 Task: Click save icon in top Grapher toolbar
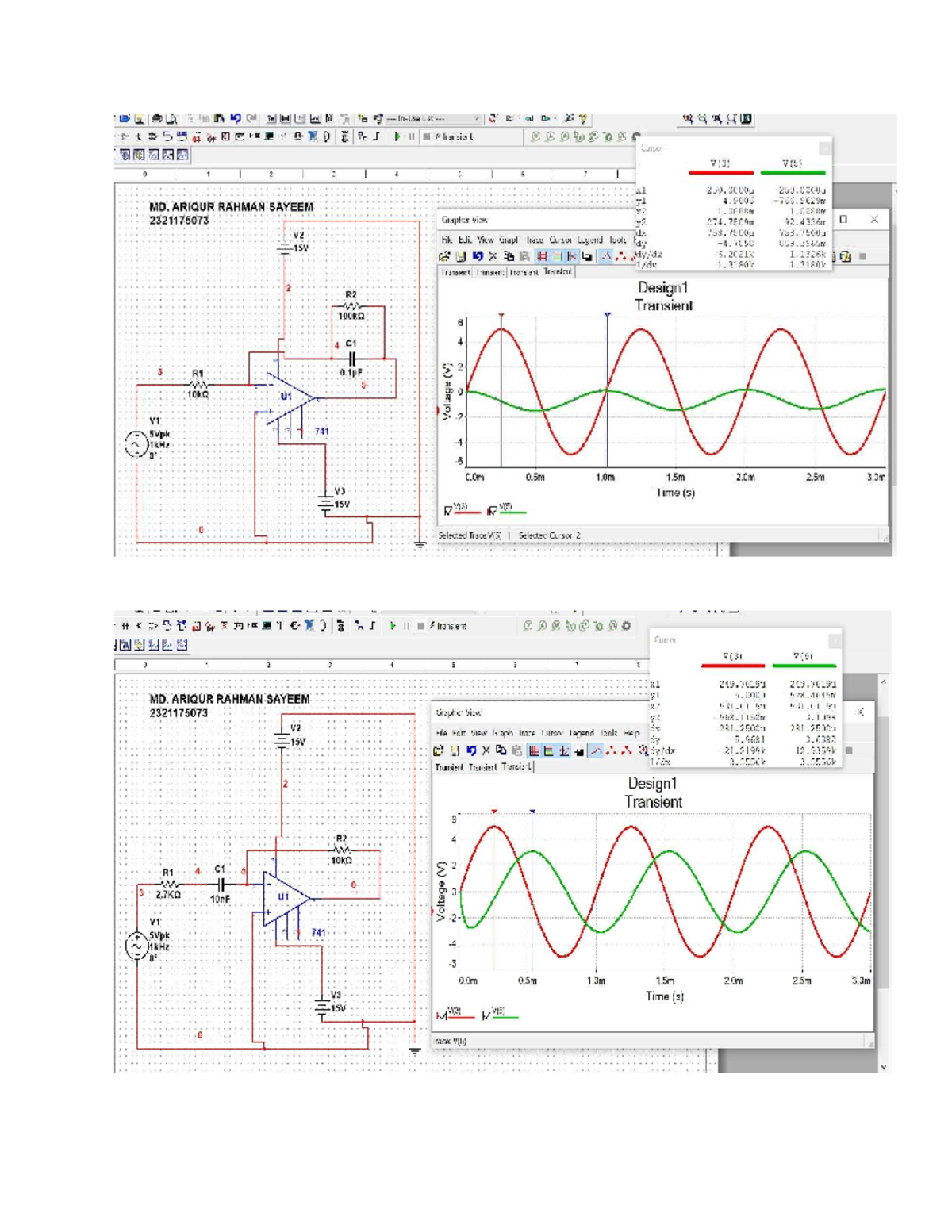(x=461, y=256)
